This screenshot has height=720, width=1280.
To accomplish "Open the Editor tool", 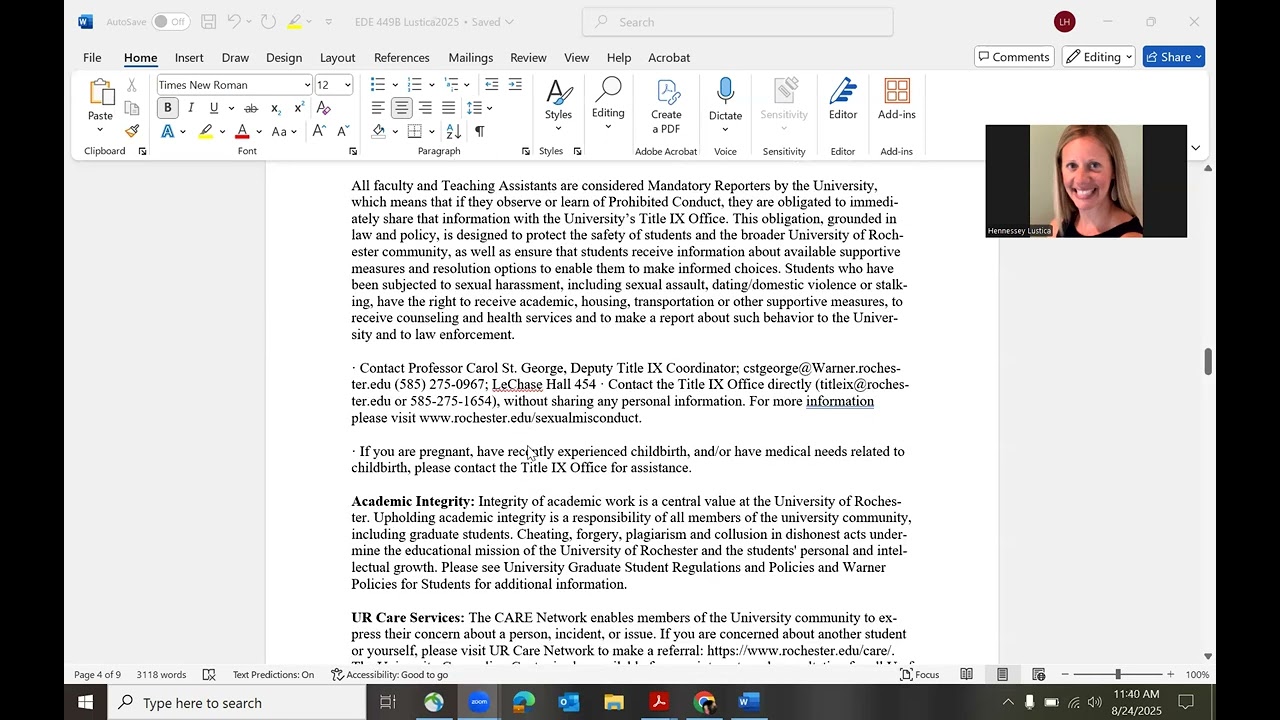I will [843, 100].
